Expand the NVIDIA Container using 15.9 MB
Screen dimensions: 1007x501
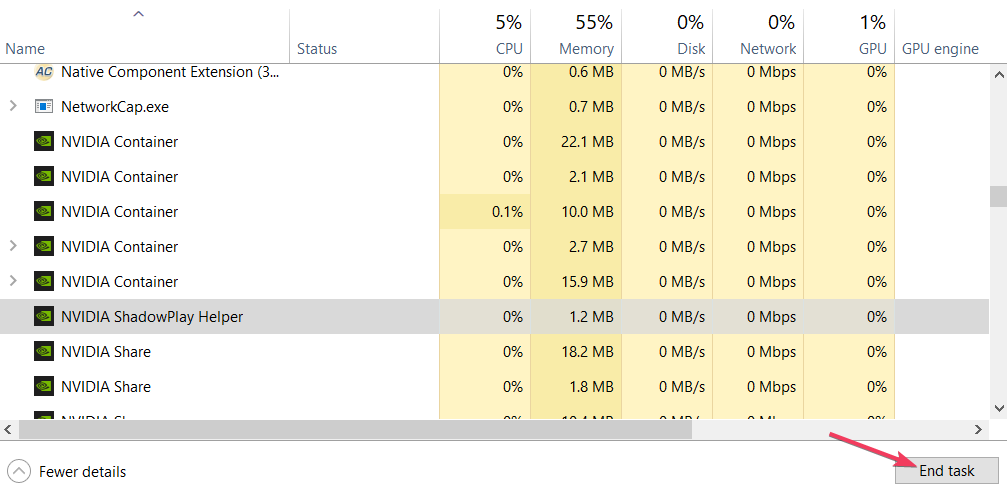(13, 281)
